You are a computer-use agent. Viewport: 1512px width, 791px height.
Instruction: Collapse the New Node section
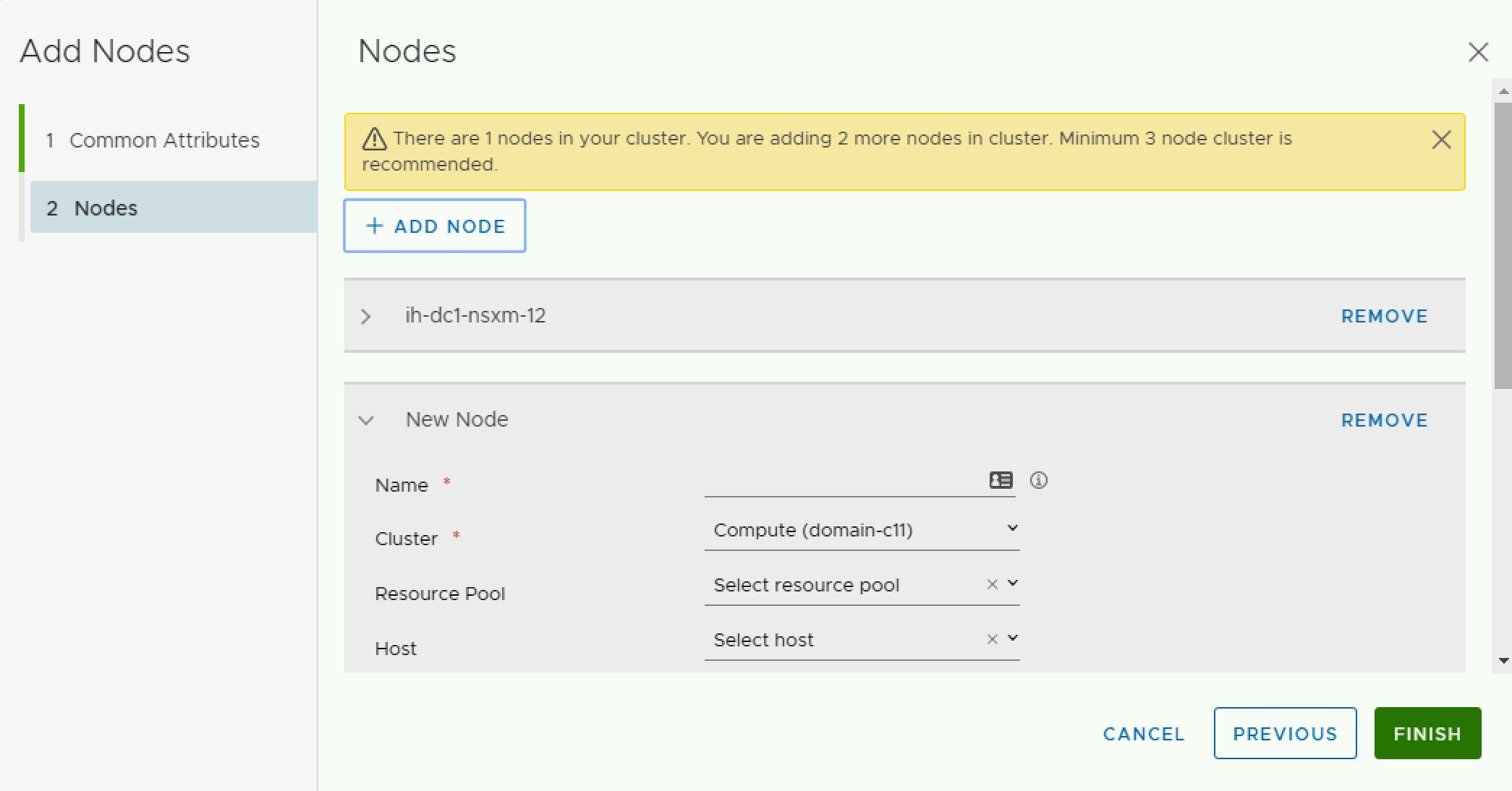click(x=366, y=420)
